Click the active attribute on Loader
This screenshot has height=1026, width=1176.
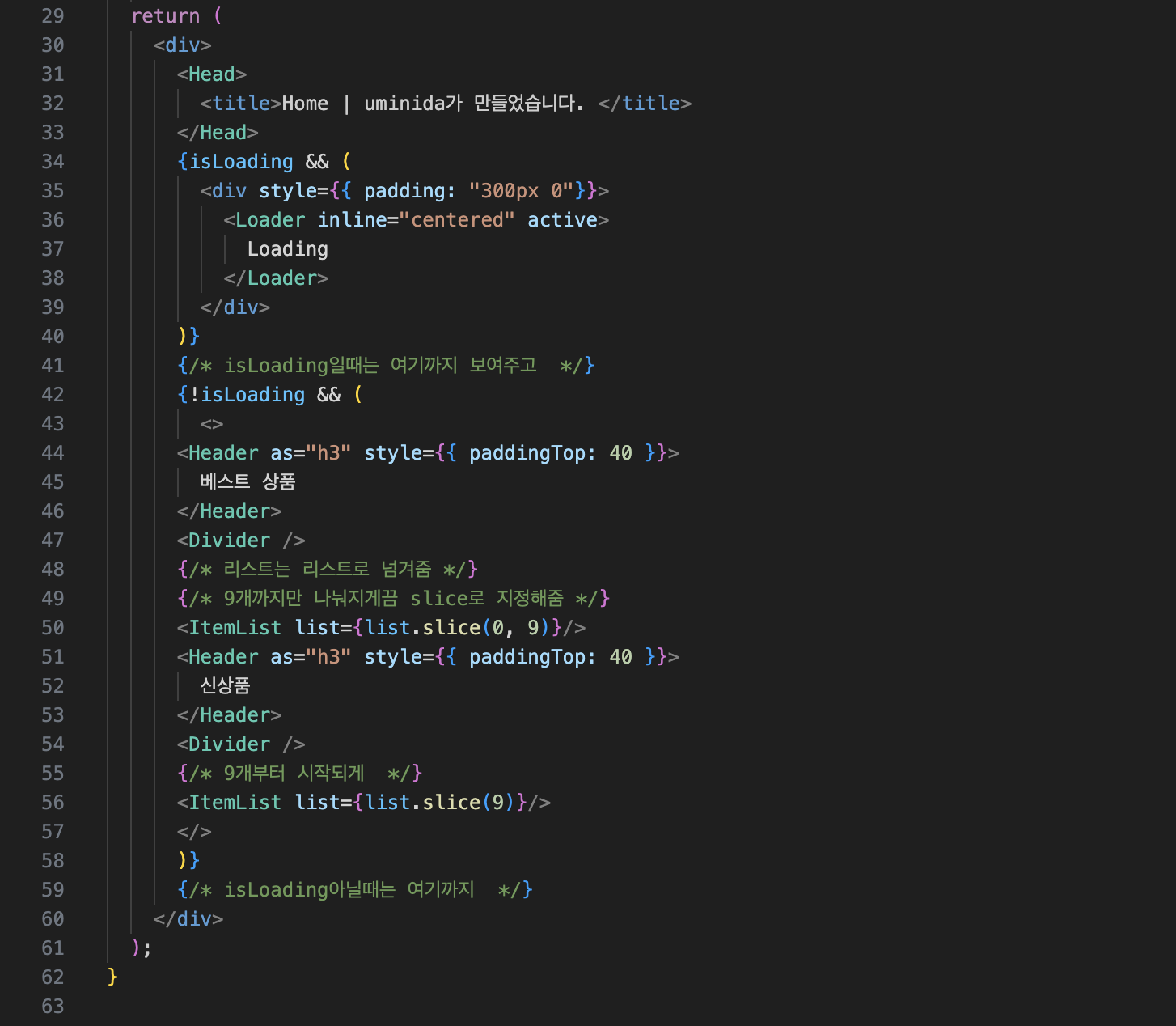[x=562, y=220]
